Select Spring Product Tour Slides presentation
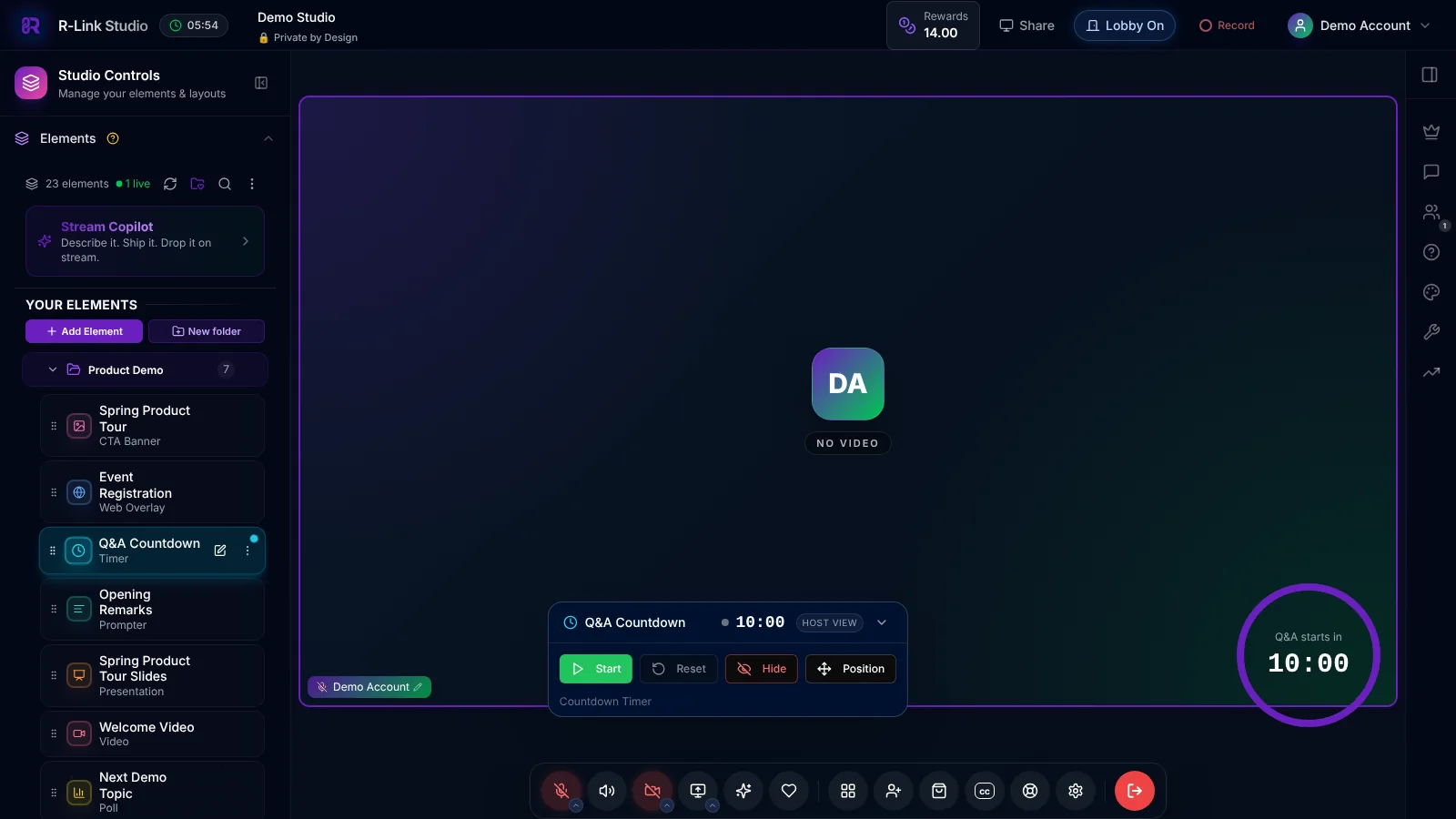Image resolution: width=1456 pixels, height=819 pixels. [x=152, y=675]
